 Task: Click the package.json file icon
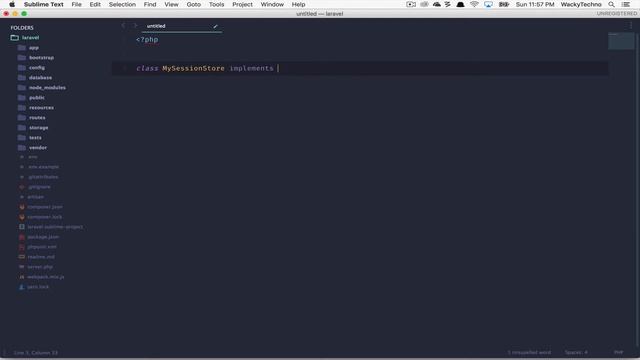(22, 237)
